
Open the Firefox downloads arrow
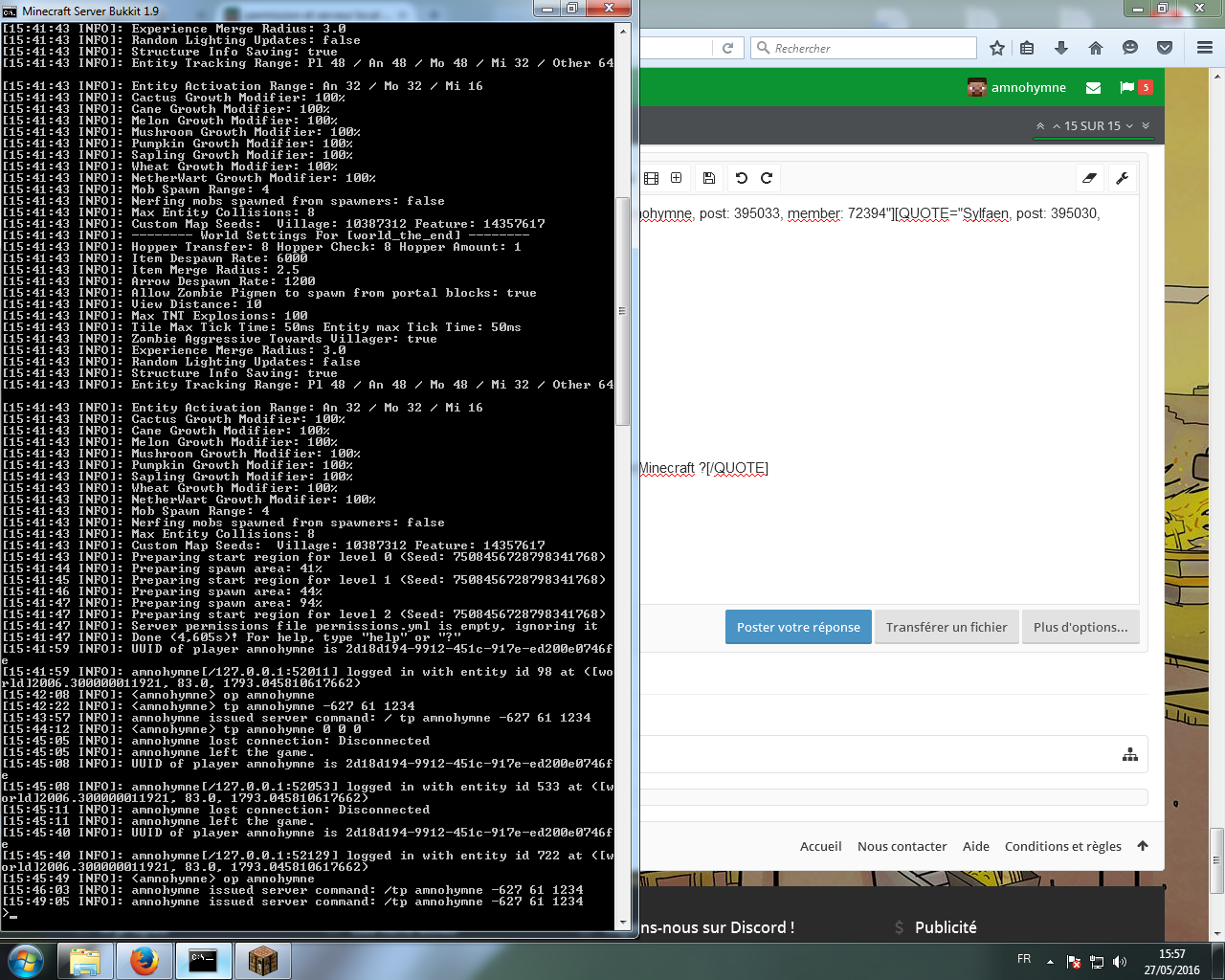coord(1060,48)
